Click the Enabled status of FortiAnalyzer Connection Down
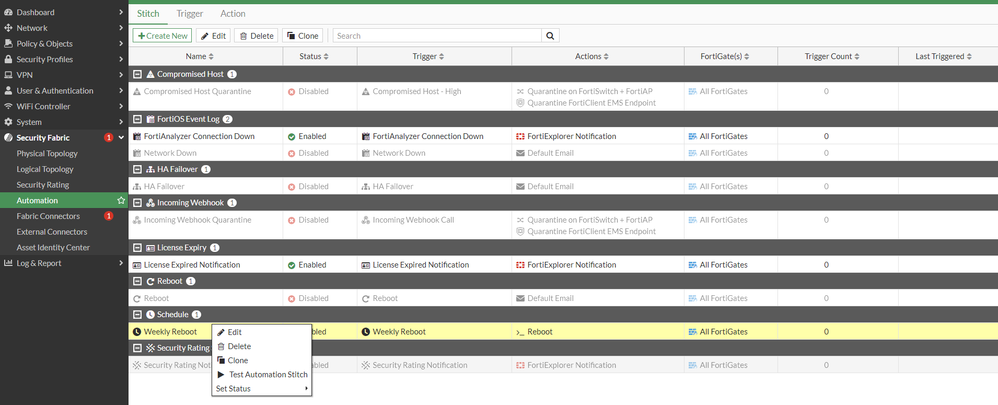 click(x=307, y=136)
